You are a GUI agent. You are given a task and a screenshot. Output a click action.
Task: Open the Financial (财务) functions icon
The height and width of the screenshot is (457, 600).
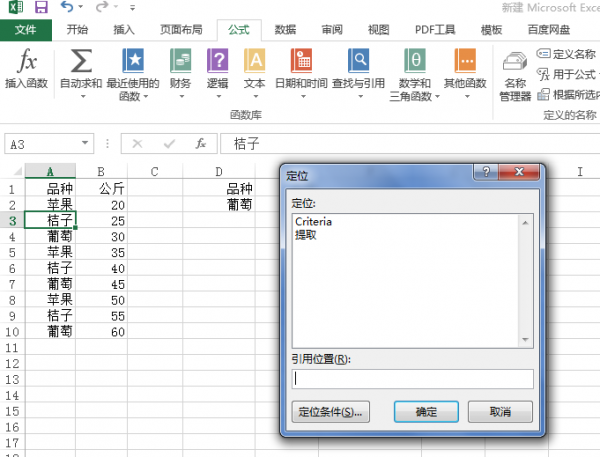(181, 60)
